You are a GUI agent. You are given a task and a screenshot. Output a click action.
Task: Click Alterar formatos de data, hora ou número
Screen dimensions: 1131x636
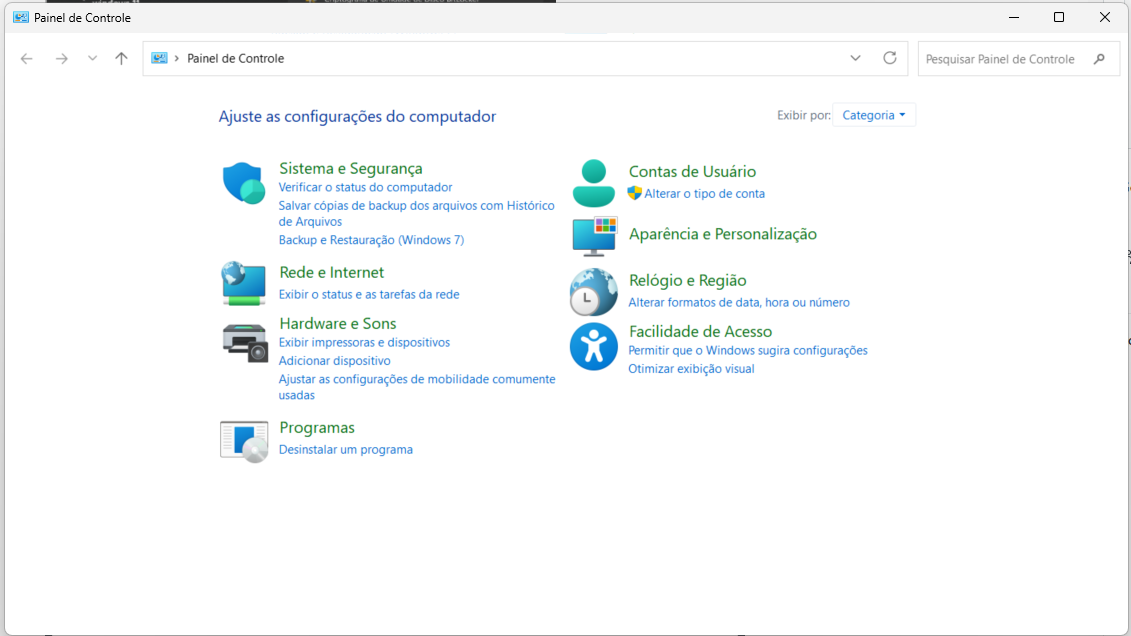click(x=739, y=302)
